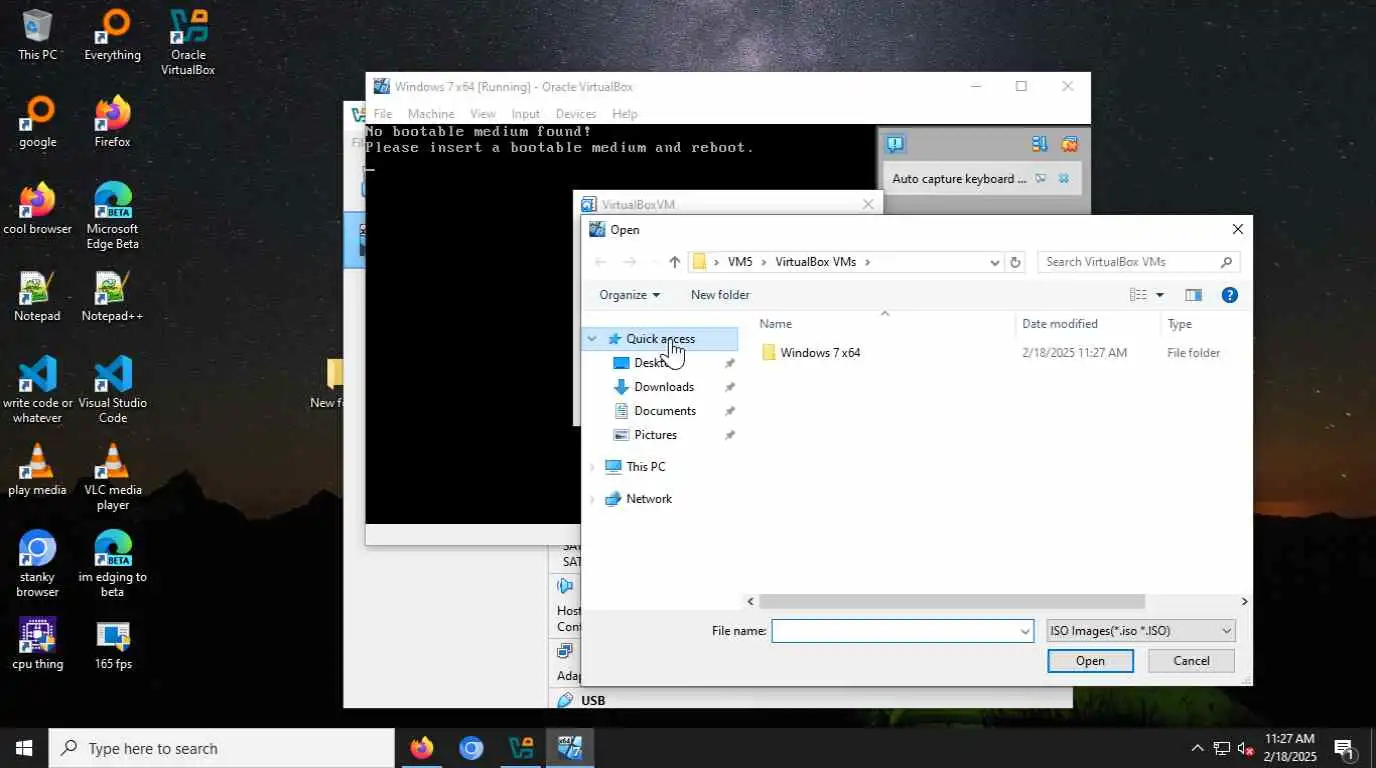Viewport: 1376px width, 768px height.
Task: Click the search magnifier in the Open dialog
Action: [1226, 262]
